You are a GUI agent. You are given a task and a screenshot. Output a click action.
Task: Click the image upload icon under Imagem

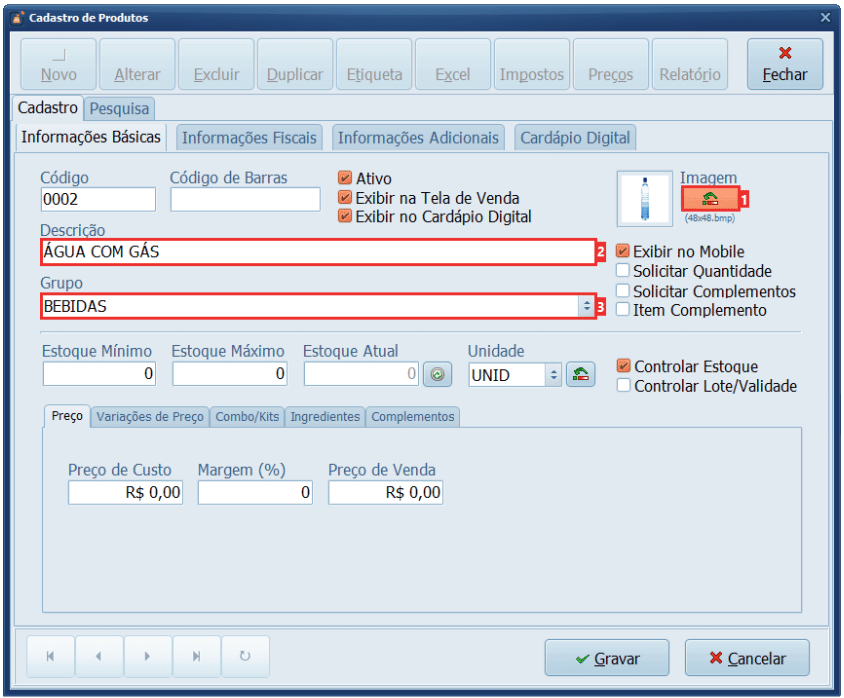pyautogui.click(x=709, y=198)
